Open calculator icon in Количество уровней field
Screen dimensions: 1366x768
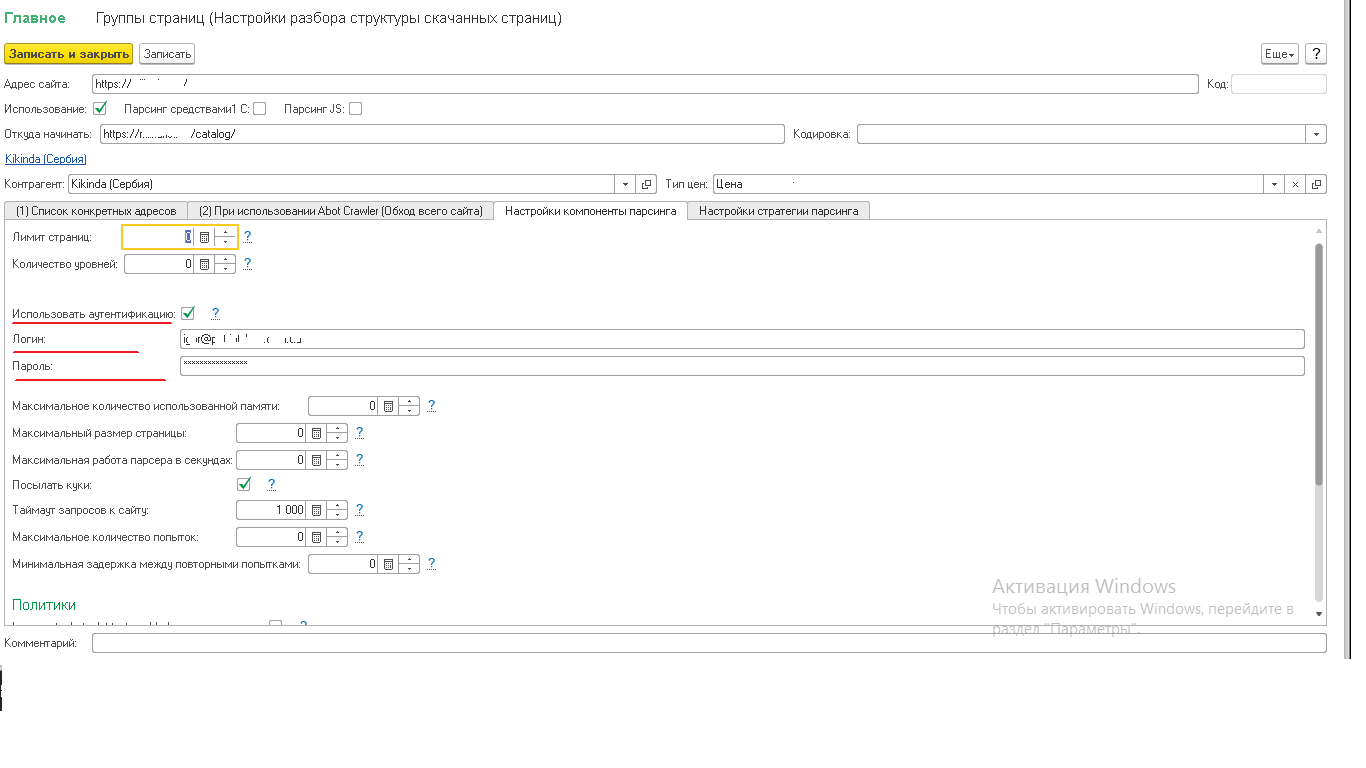click(x=204, y=264)
